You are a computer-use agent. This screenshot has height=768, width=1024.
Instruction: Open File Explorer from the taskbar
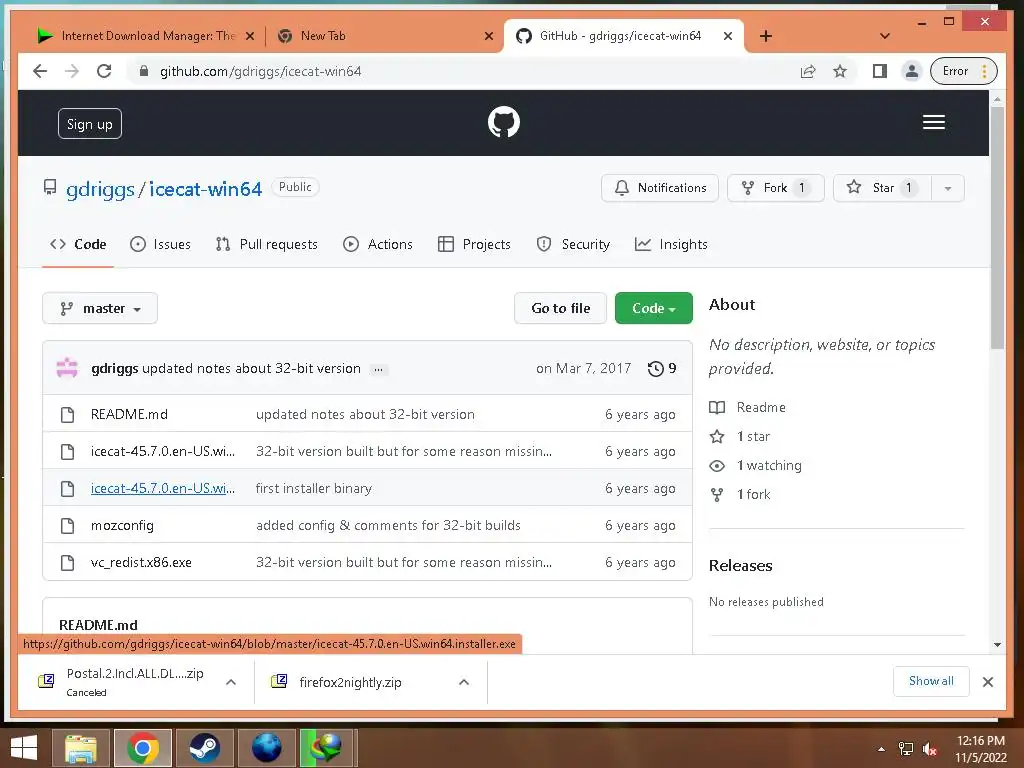81,748
